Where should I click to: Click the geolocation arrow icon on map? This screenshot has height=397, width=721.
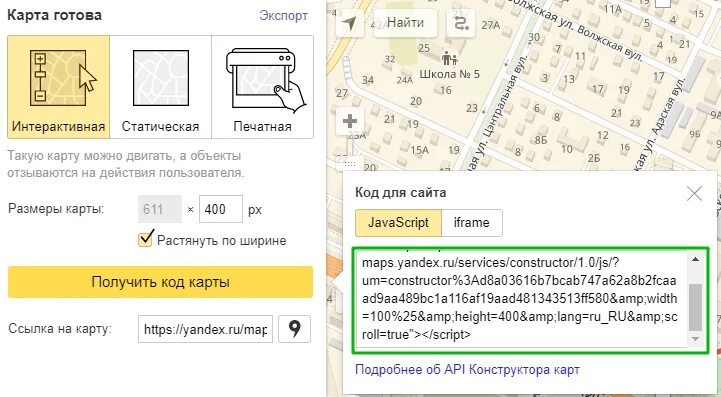pyautogui.click(x=349, y=23)
